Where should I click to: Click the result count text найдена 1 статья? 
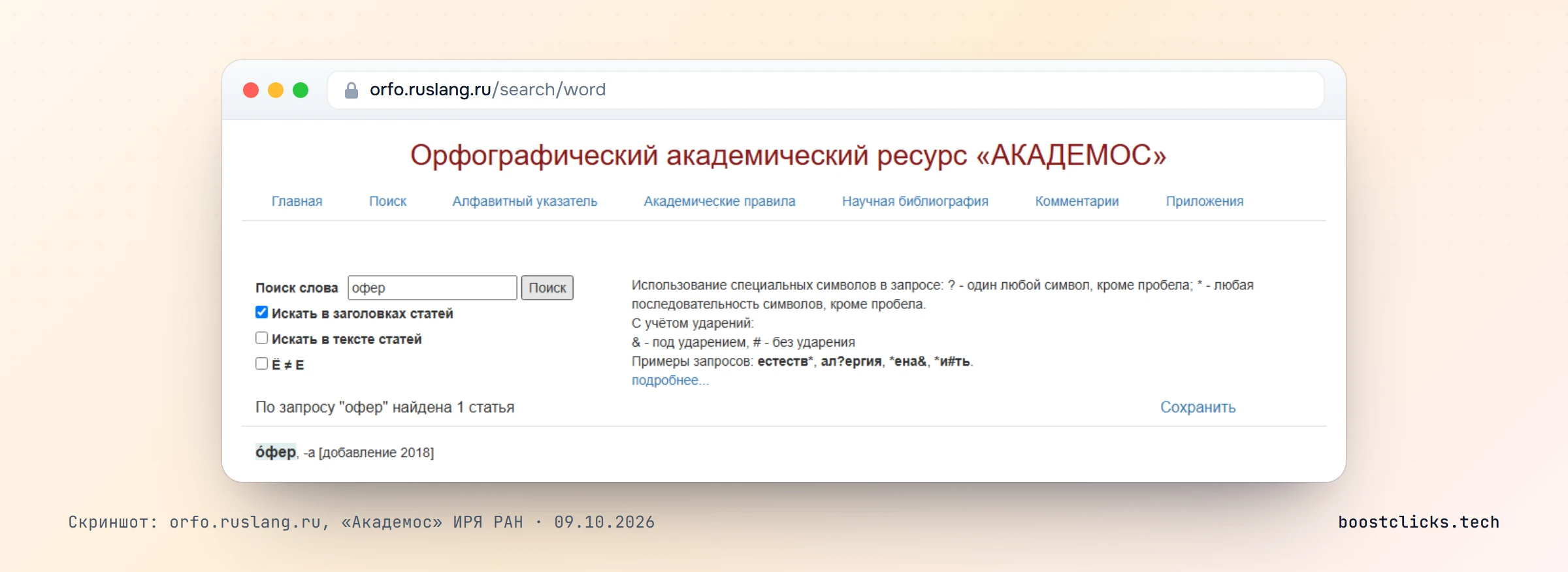click(453, 407)
